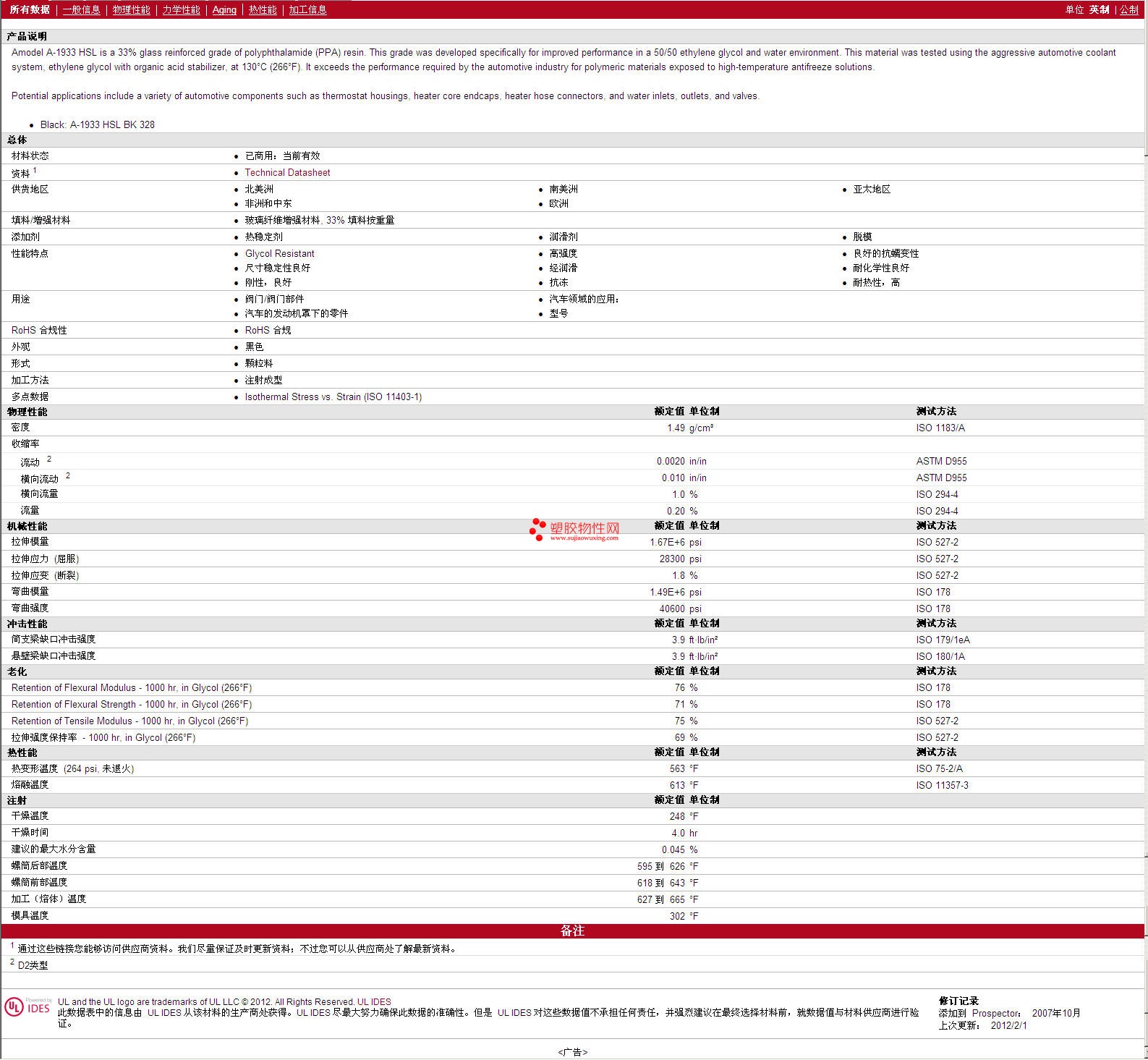
Task: Click the 密度 value 1.49
Action: [676, 428]
